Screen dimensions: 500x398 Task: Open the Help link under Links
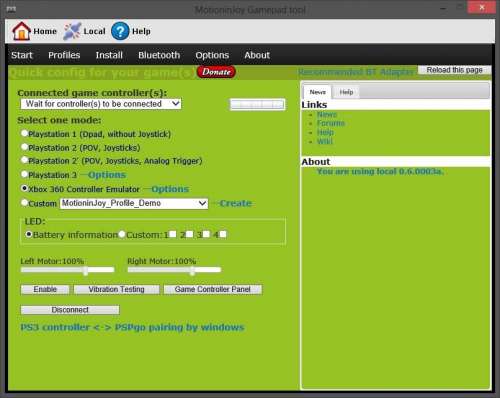pyautogui.click(x=325, y=132)
